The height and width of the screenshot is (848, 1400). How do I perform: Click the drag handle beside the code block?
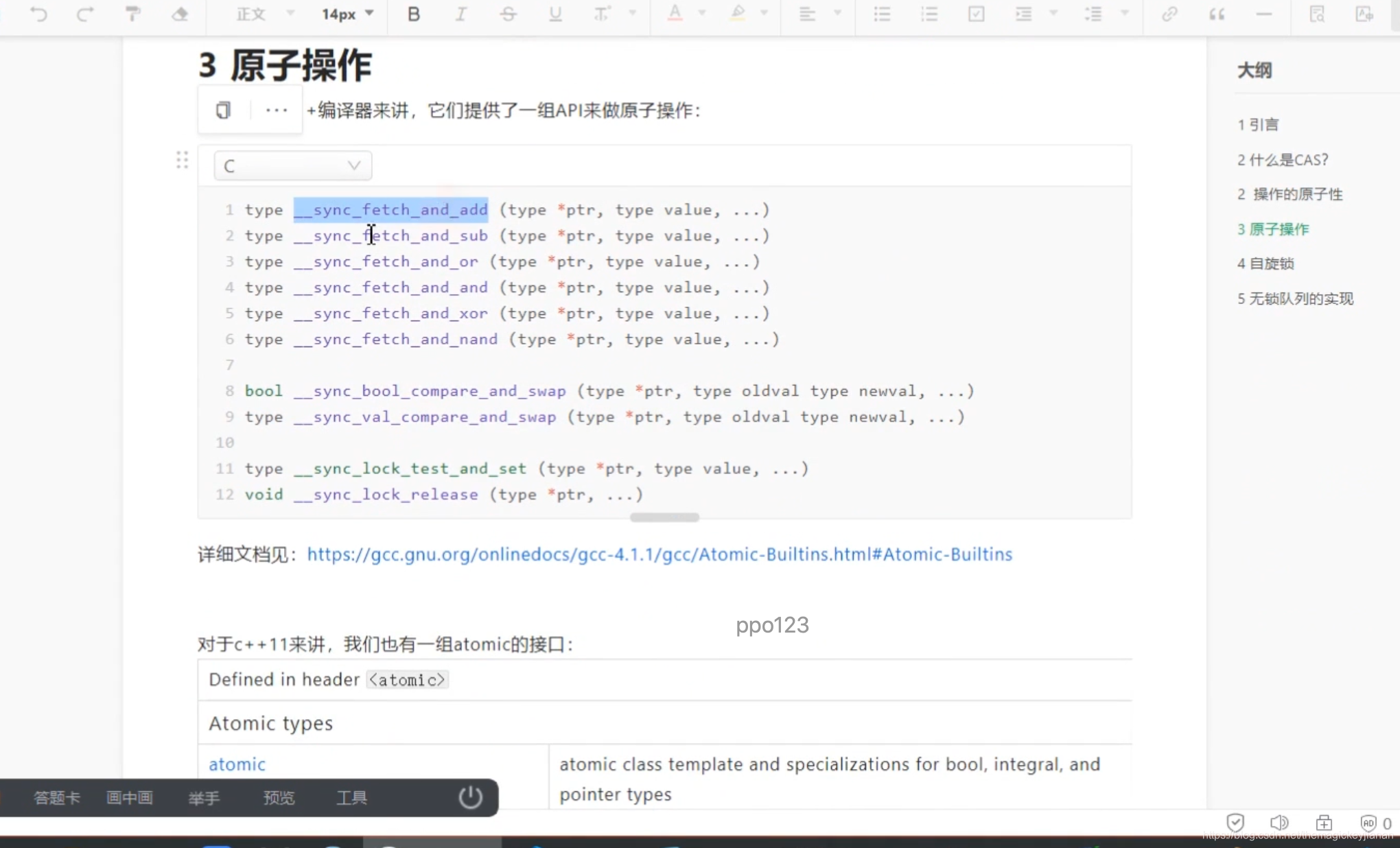(181, 160)
